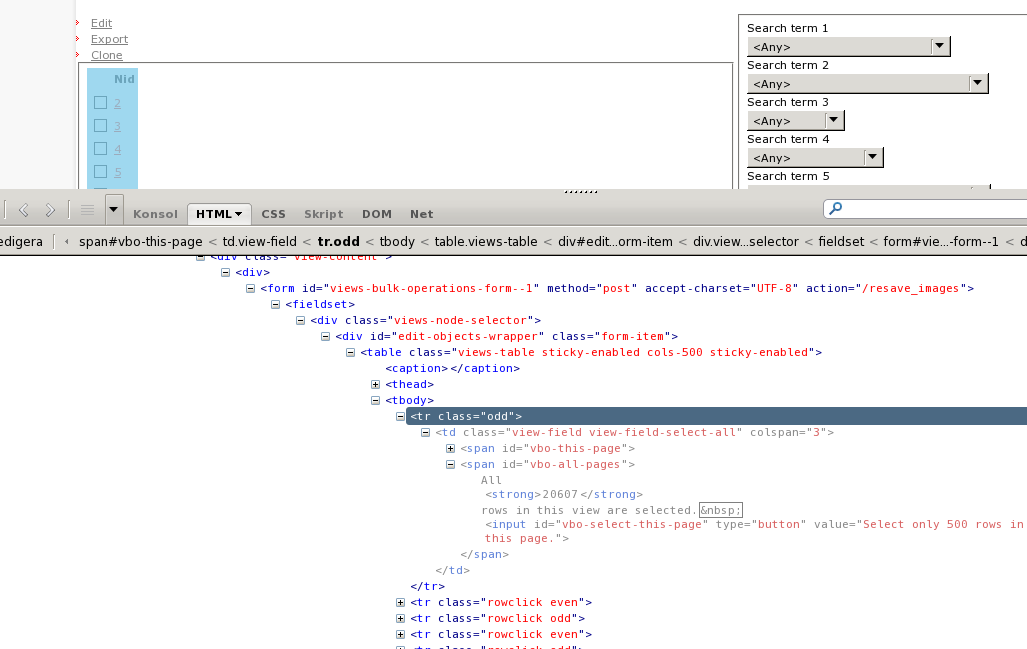This screenshot has height=649, width=1027.
Task: Open the Search term 1 dropdown
Action: (x=848, y=46)
